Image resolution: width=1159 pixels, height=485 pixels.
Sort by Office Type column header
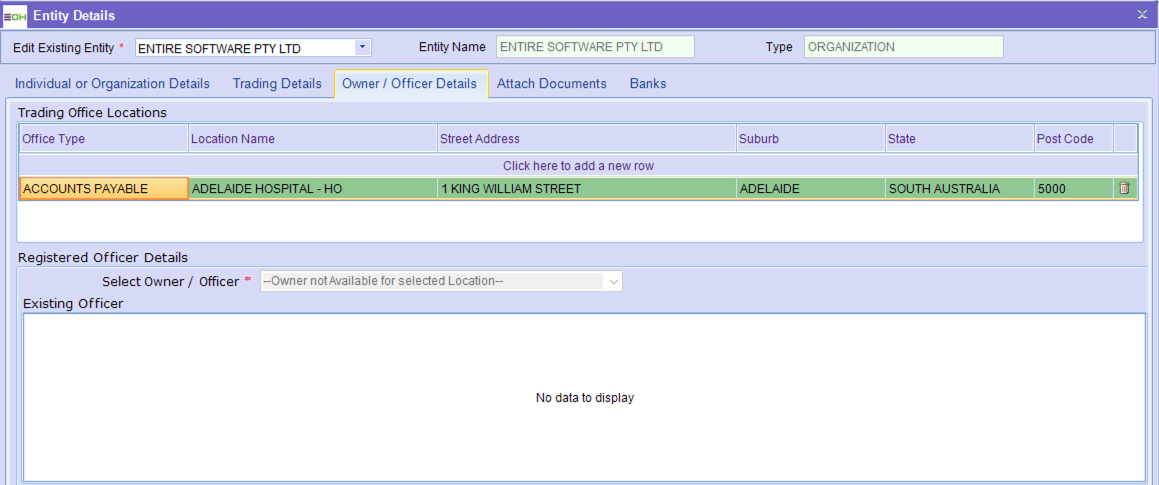103,139
